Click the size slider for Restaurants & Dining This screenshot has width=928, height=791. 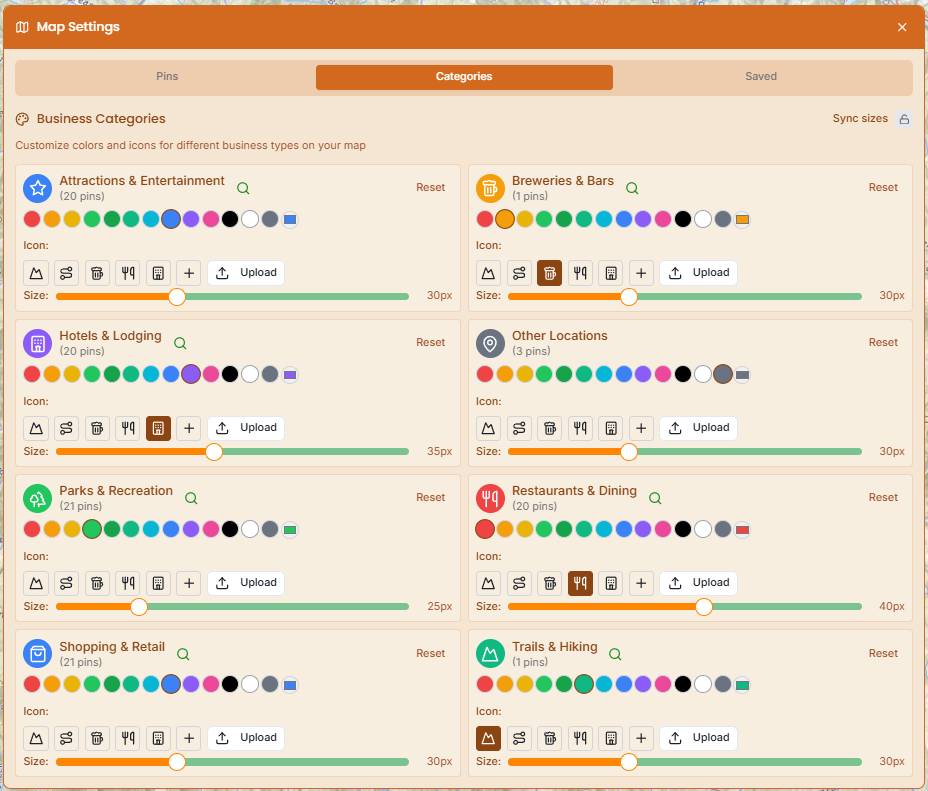click(703, 606)
